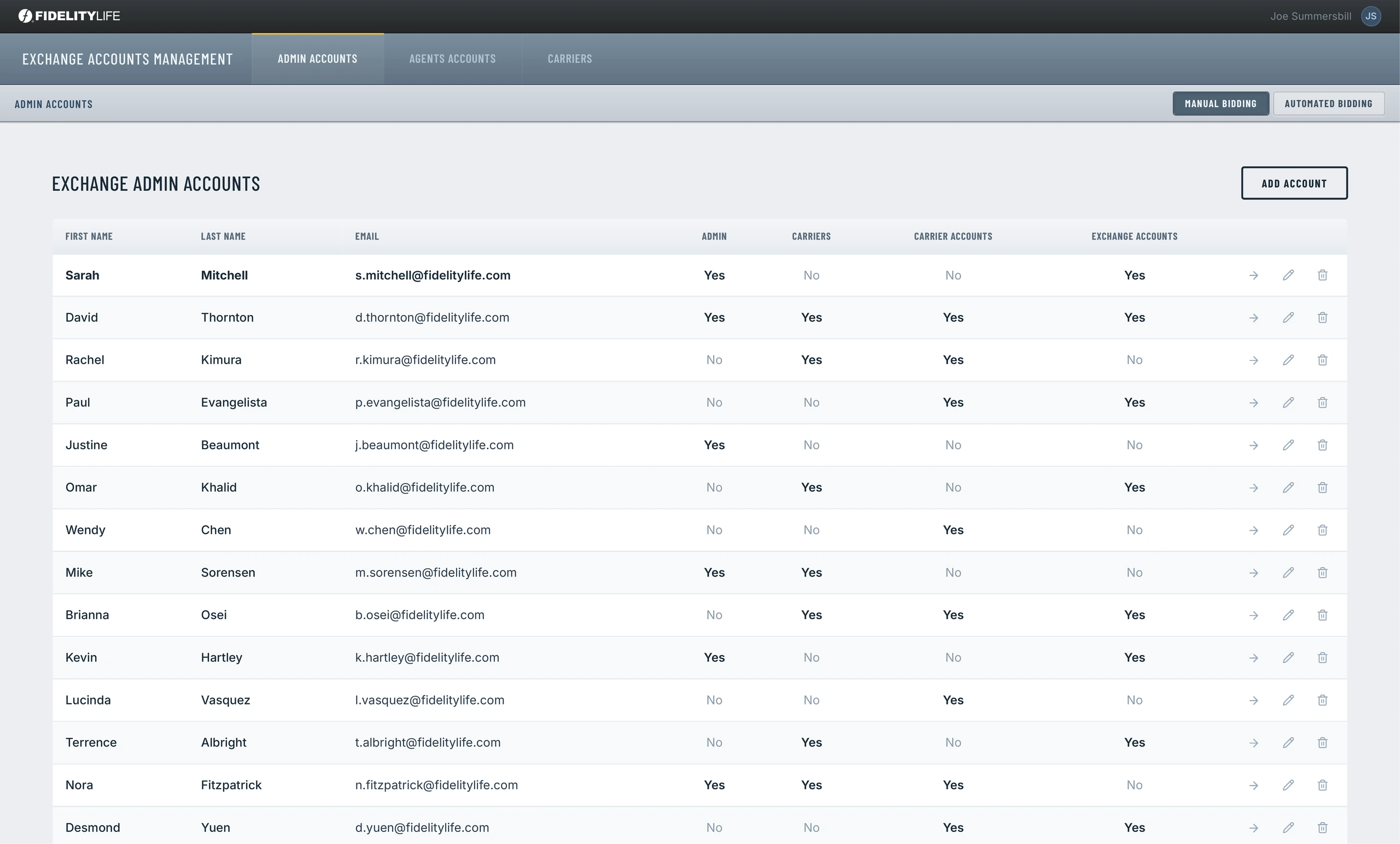Edit David Thornton's account with pencil icon
1400x844 pixels.
point(1288,318)
